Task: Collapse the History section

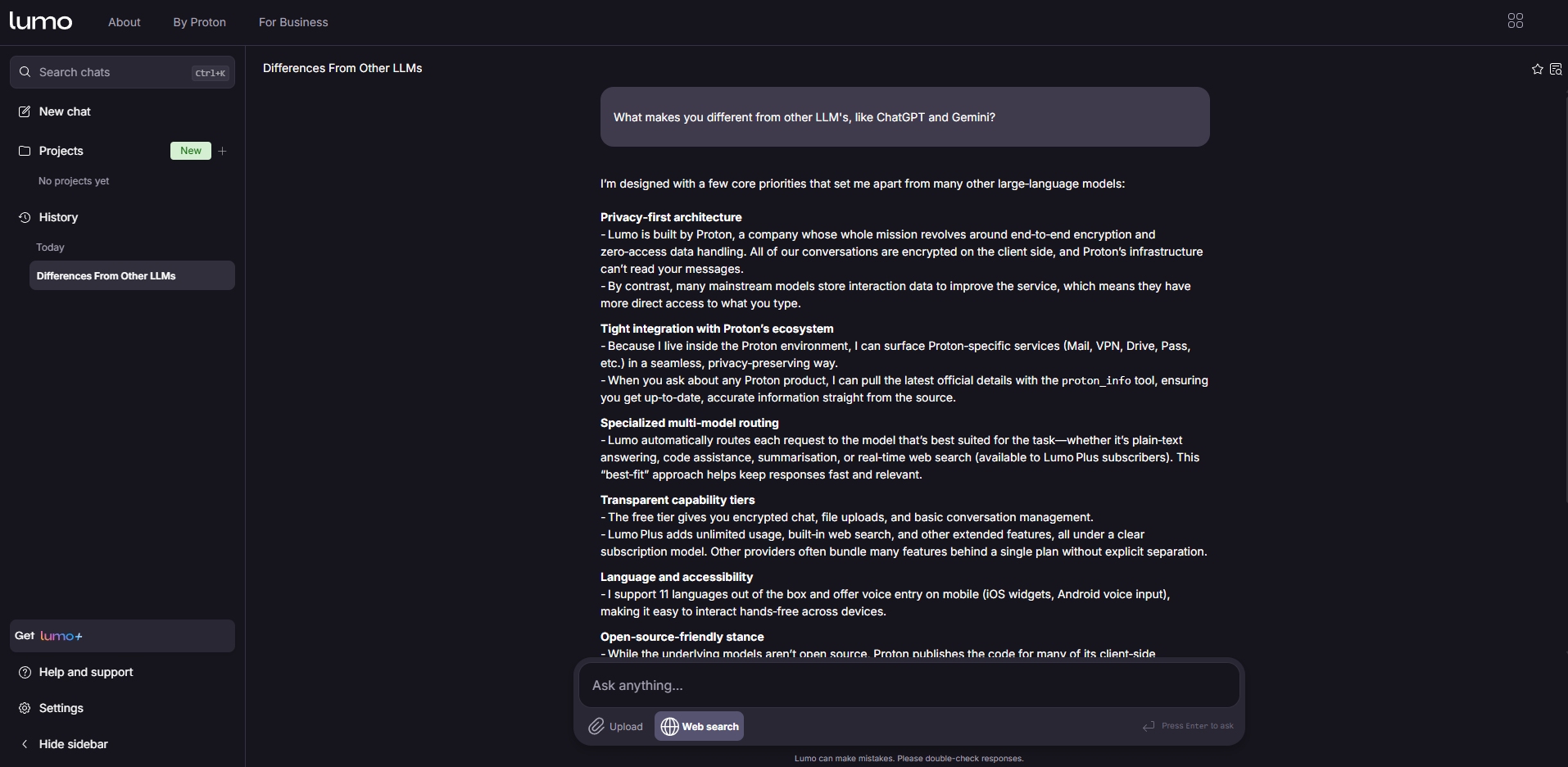Action: coord(57,217)
